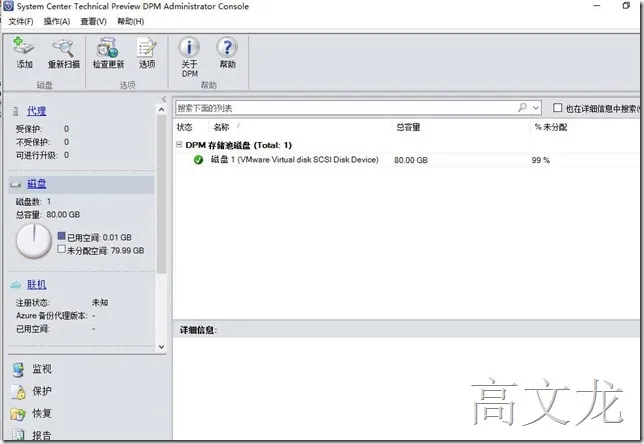644x444 pixels.
Task: Sort by the 状态 column header
Action: click(x=184, y=127)
